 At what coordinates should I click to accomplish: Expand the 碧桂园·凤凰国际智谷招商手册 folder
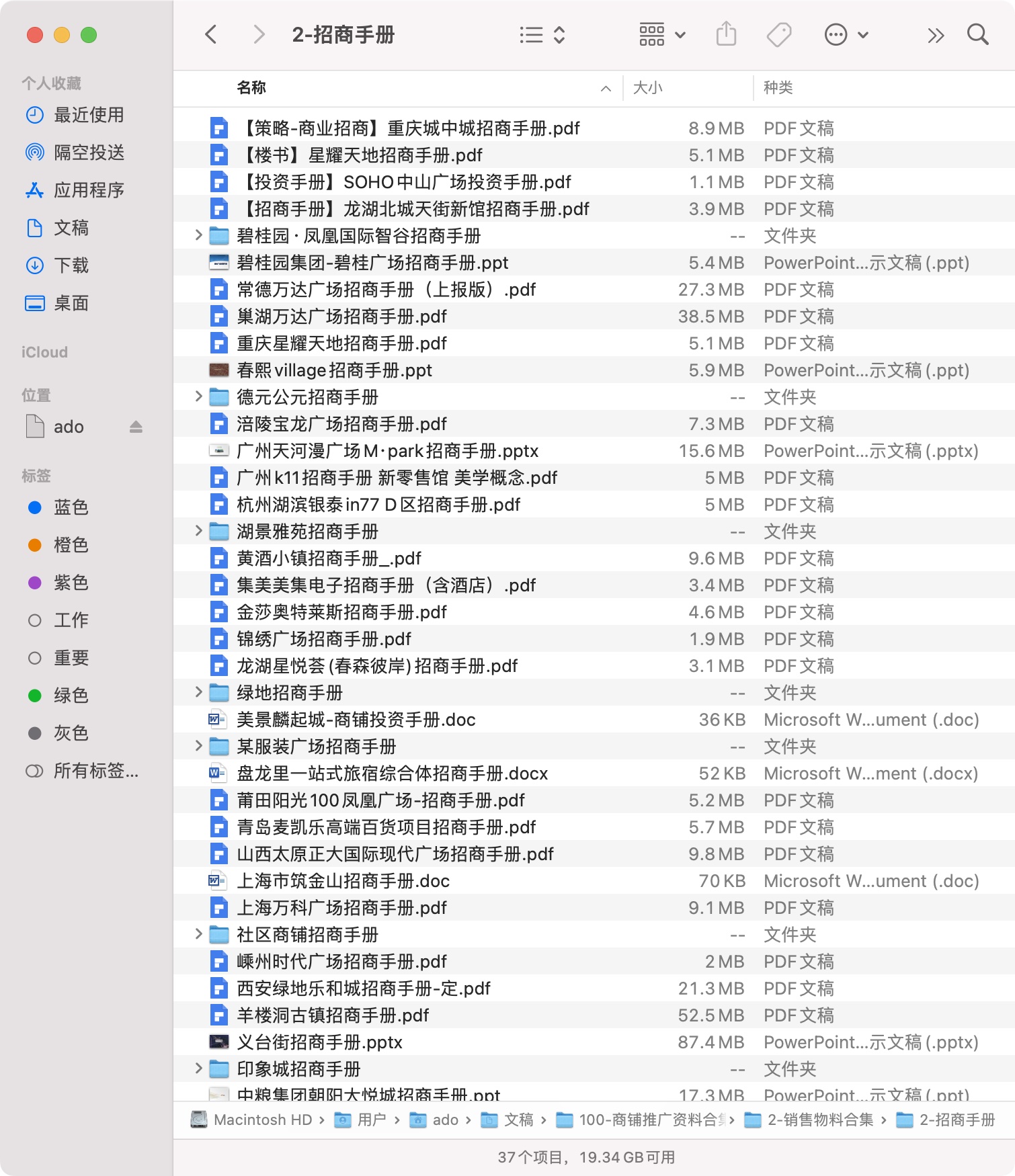click(x=198, y=235)
